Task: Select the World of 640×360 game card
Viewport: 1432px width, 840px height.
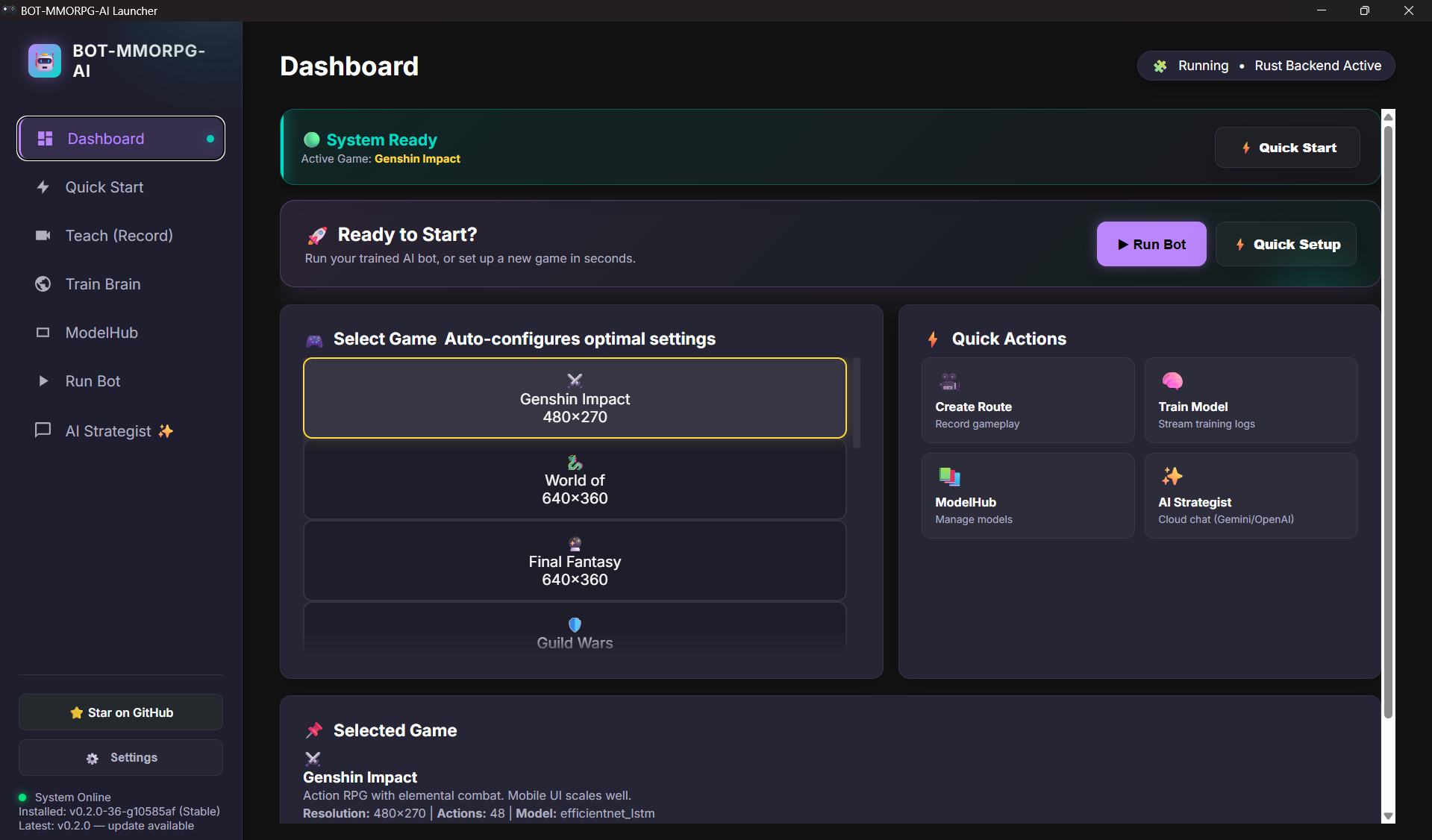Action: 575,480
